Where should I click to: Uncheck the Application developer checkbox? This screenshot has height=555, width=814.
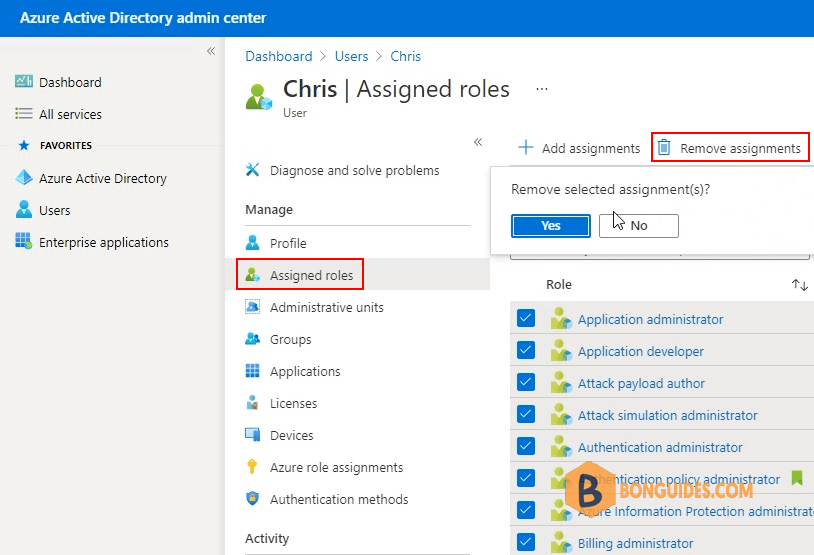pyautogui.click(x=526, y=350)
